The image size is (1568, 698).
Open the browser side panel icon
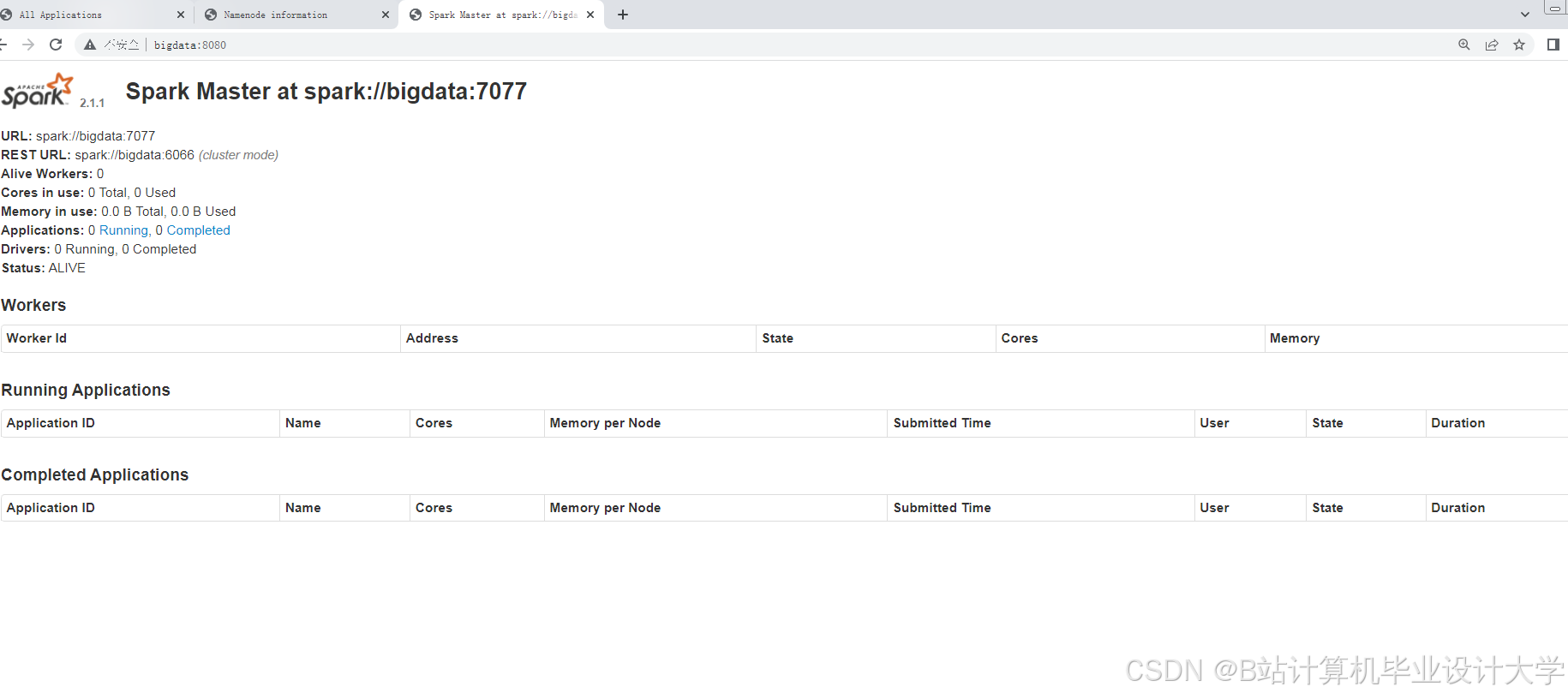[x=1553, y=45]
